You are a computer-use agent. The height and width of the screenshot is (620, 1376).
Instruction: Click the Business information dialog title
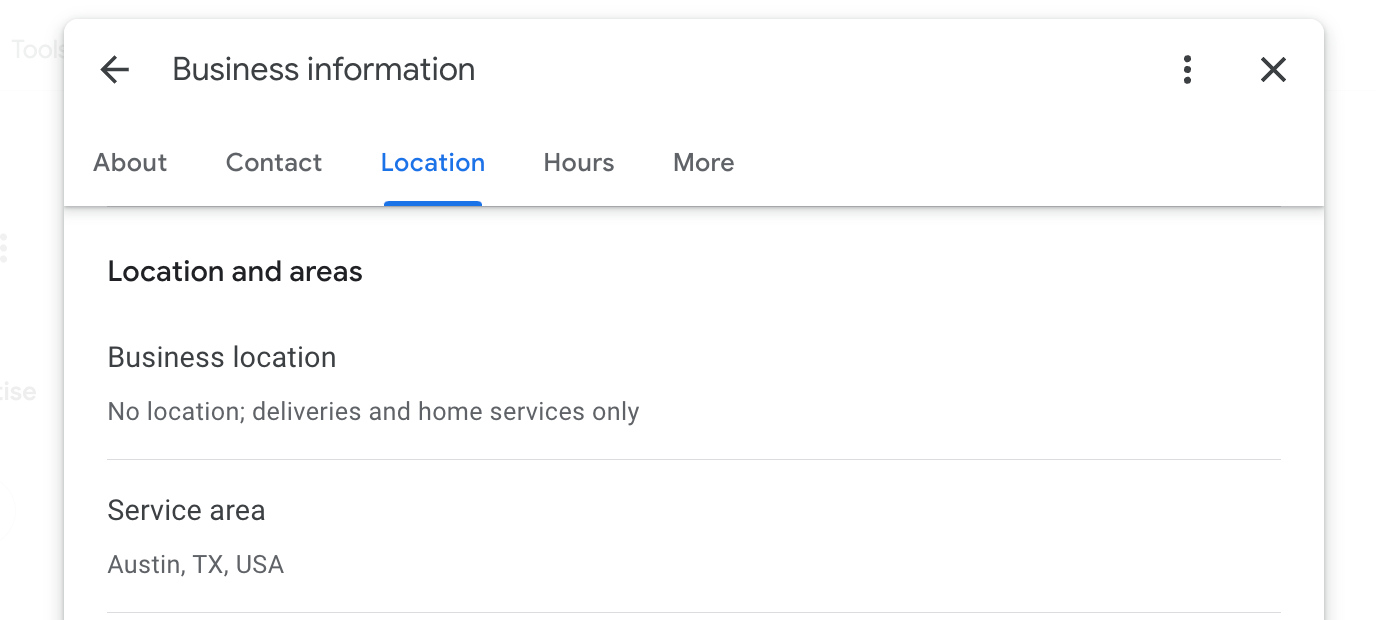[x=324, y=69]
